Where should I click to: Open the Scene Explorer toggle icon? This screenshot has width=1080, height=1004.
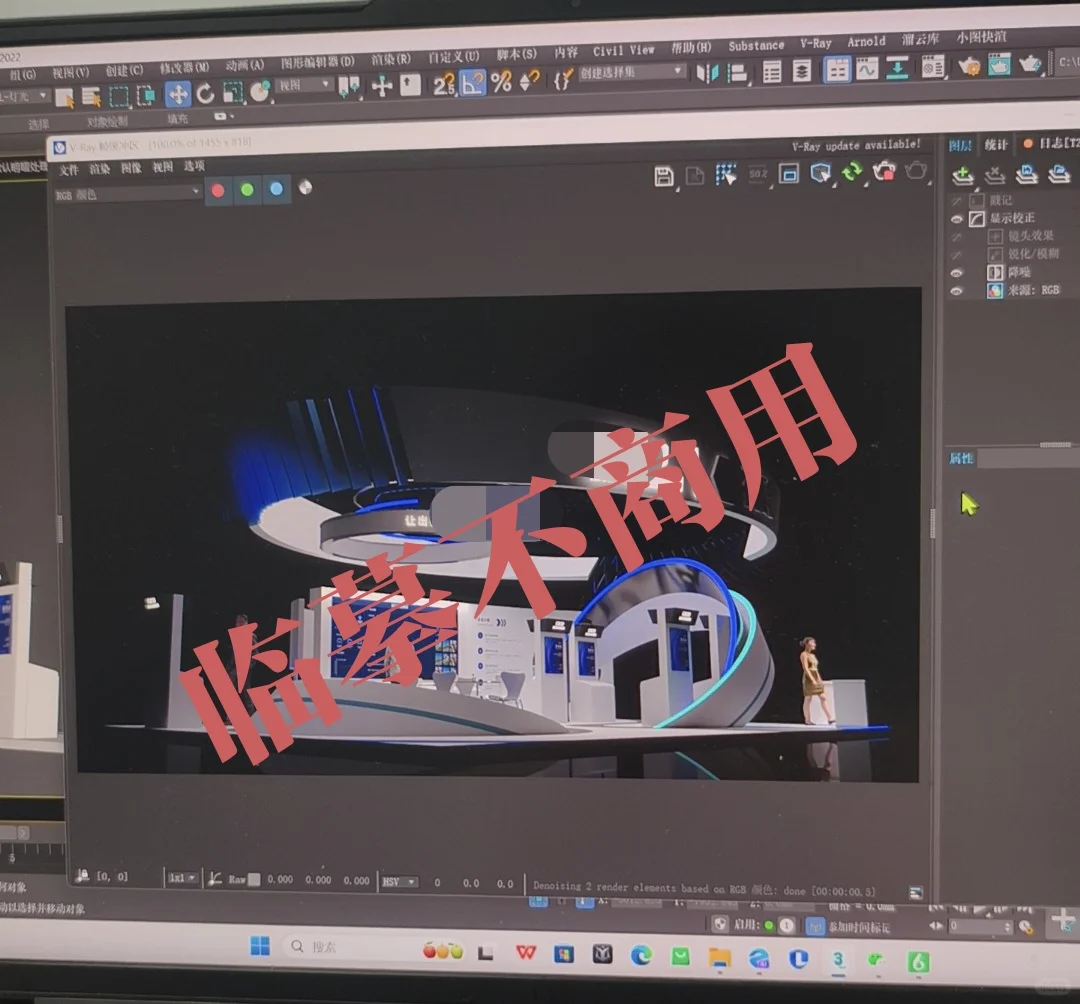pos(772,72)
